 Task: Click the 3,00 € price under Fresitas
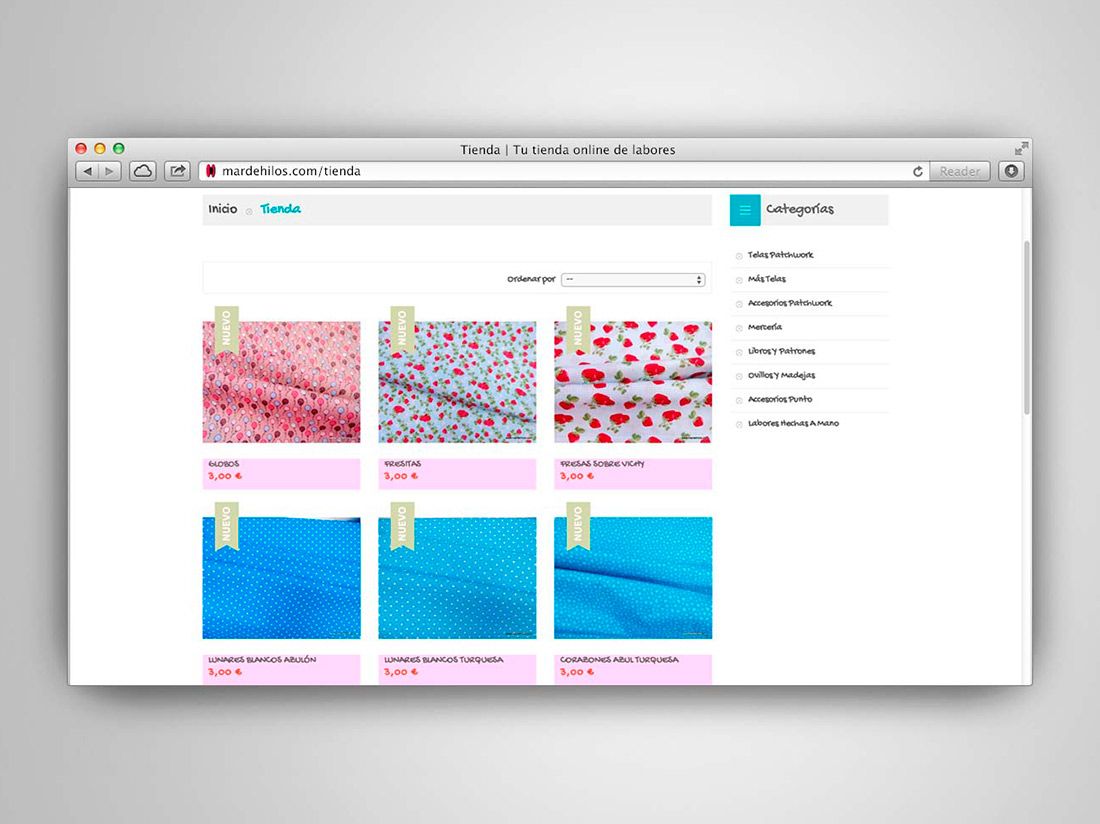click(401, 476)
